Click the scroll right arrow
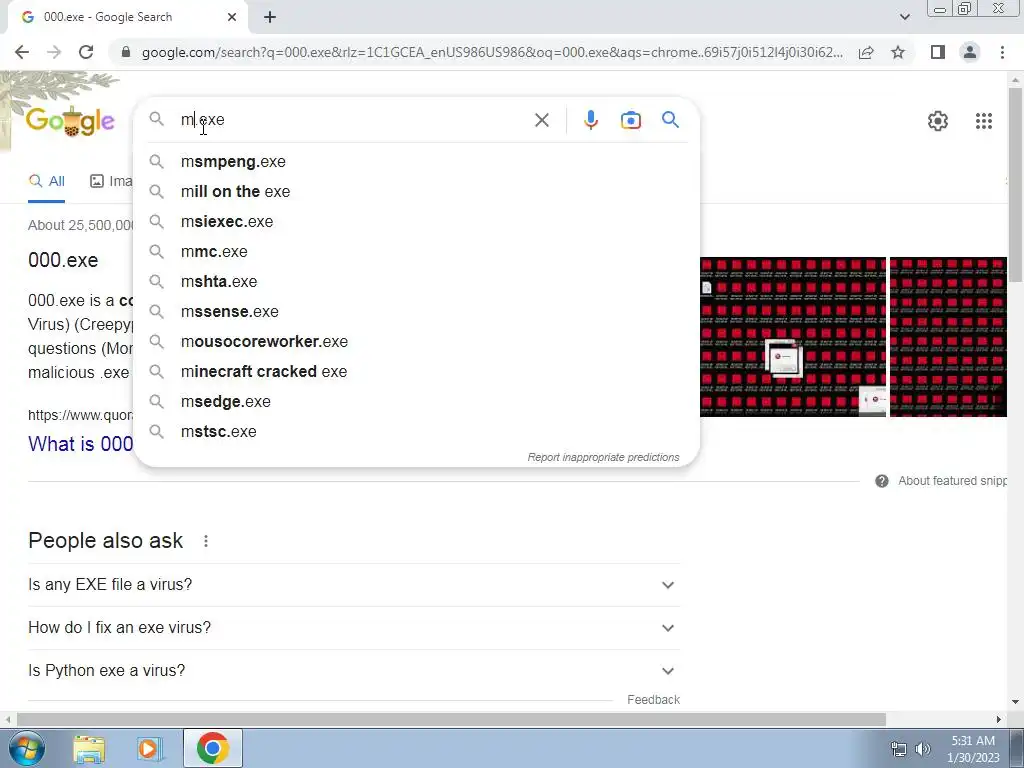Image resolution: width=1024 pixels, height=768 pixels. pyautogui.click(x=999, y=719)
